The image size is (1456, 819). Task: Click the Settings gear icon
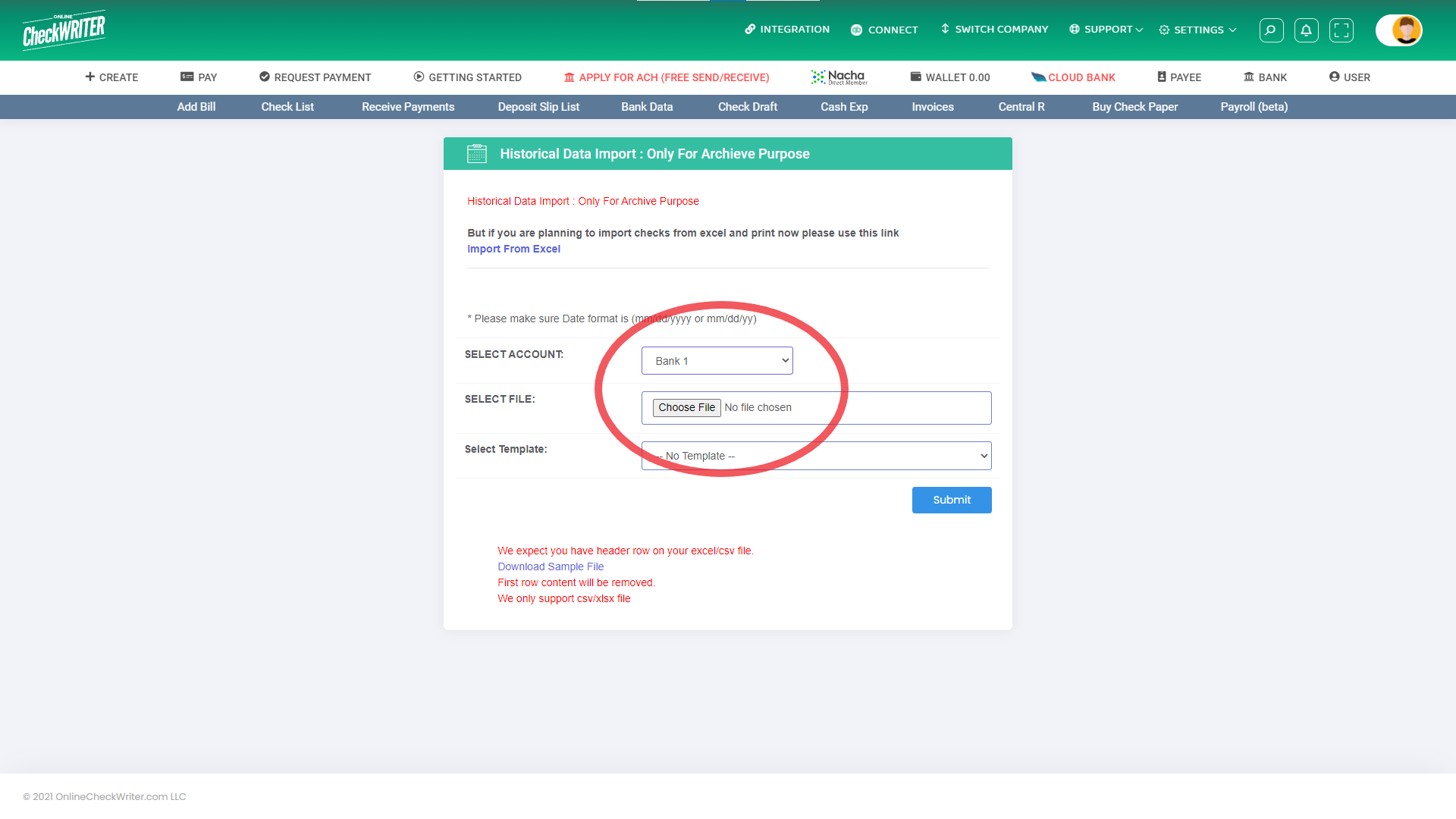pyautogui.click(x=1164, y=30)
